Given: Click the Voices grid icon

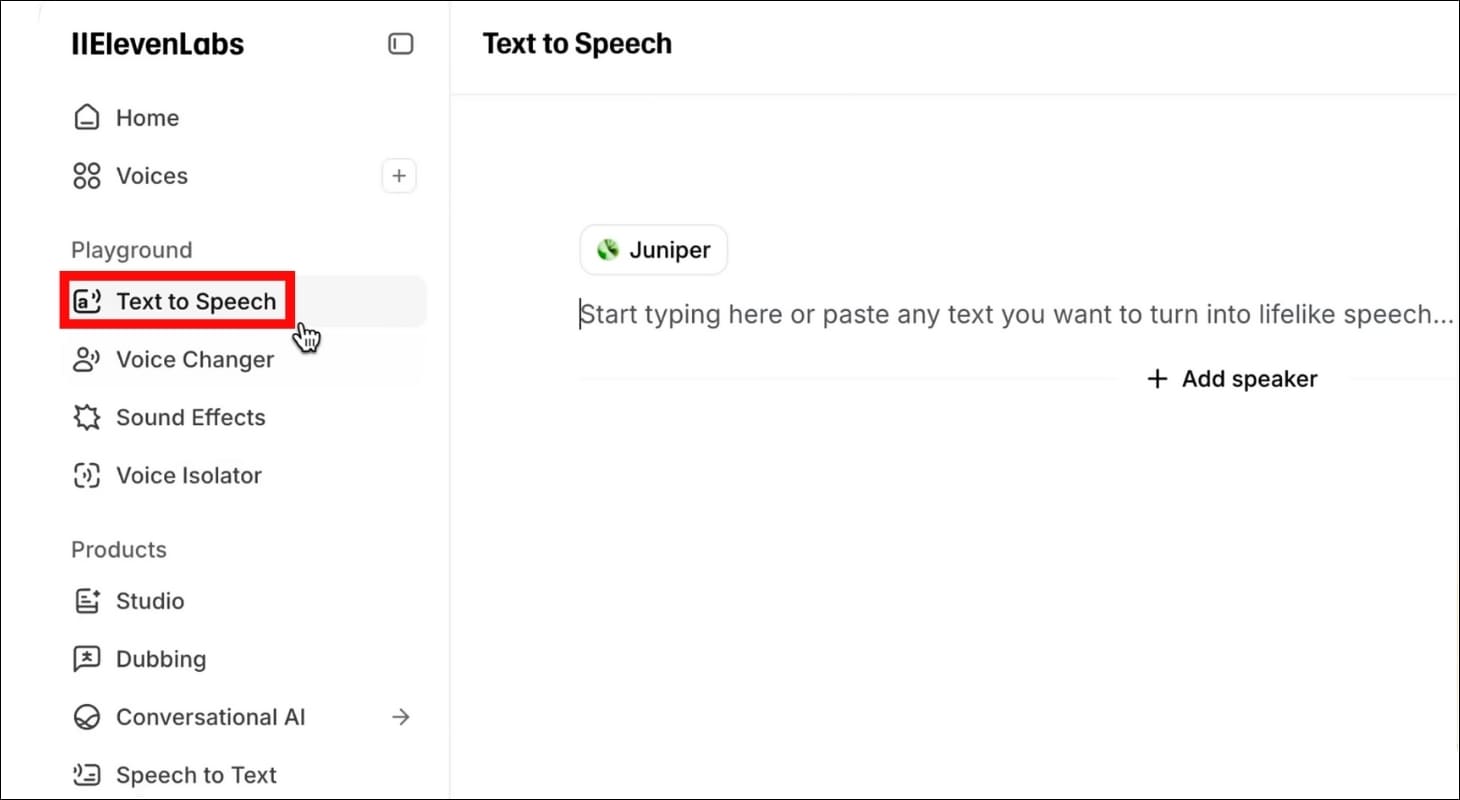Looking at the screenshot, I should click(x=88, y=175).
